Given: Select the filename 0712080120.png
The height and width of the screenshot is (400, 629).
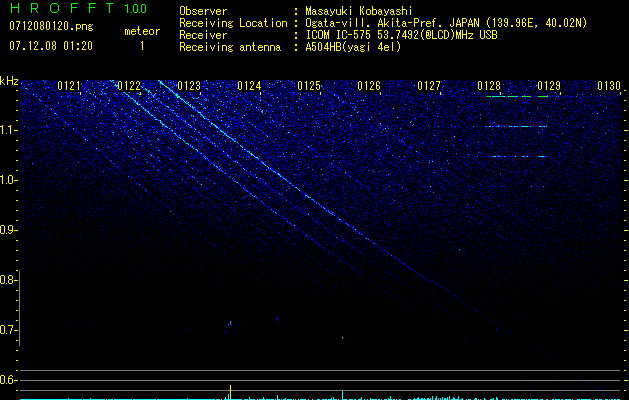Looking at the screenshot, I should coord(51,27).
